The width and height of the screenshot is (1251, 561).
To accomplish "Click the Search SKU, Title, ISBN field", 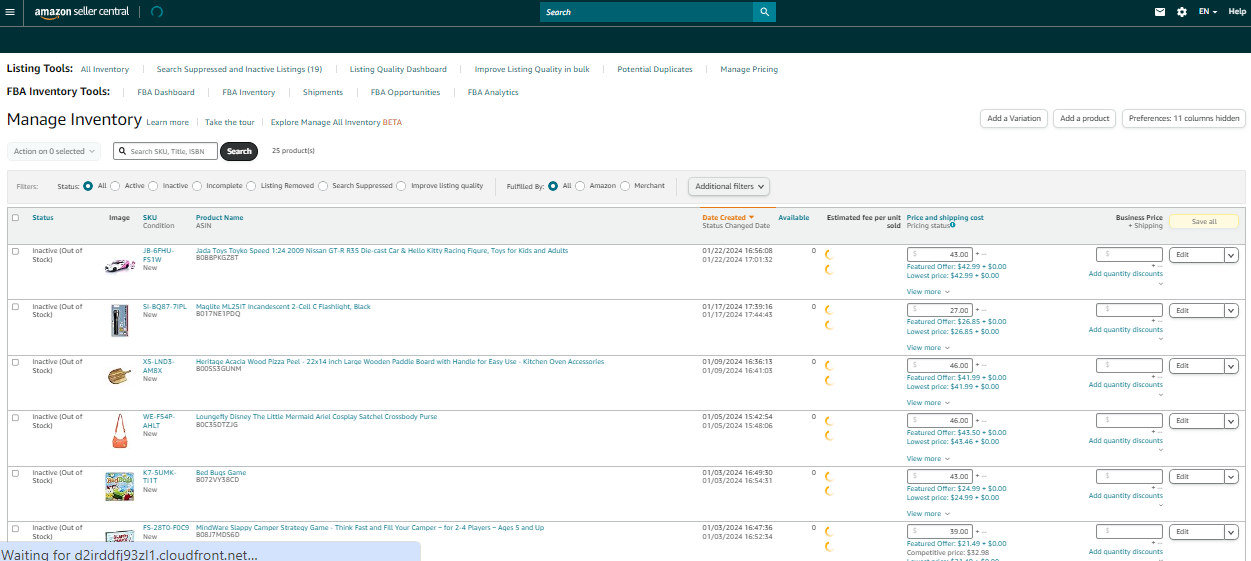I will (165, 151).
